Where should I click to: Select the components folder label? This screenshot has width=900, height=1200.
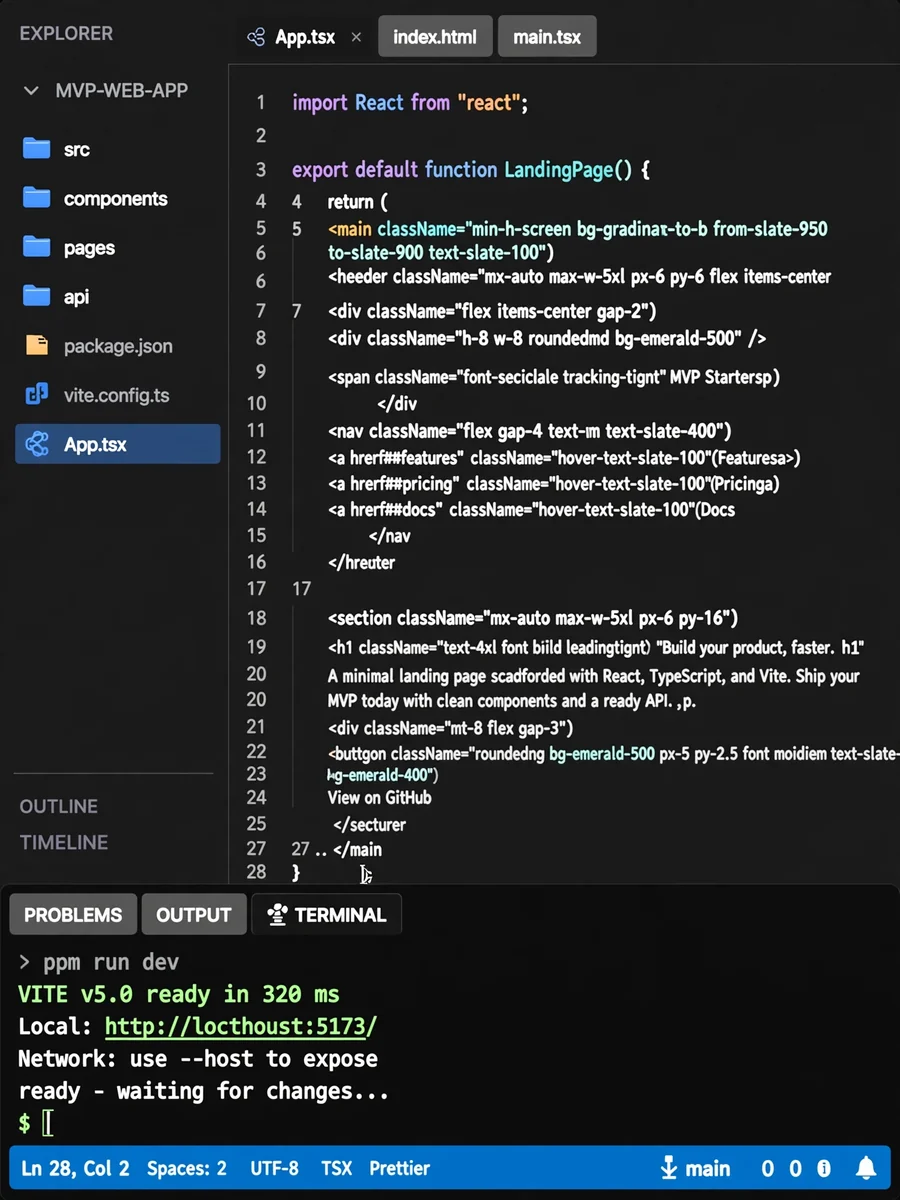tap(116, 199)
